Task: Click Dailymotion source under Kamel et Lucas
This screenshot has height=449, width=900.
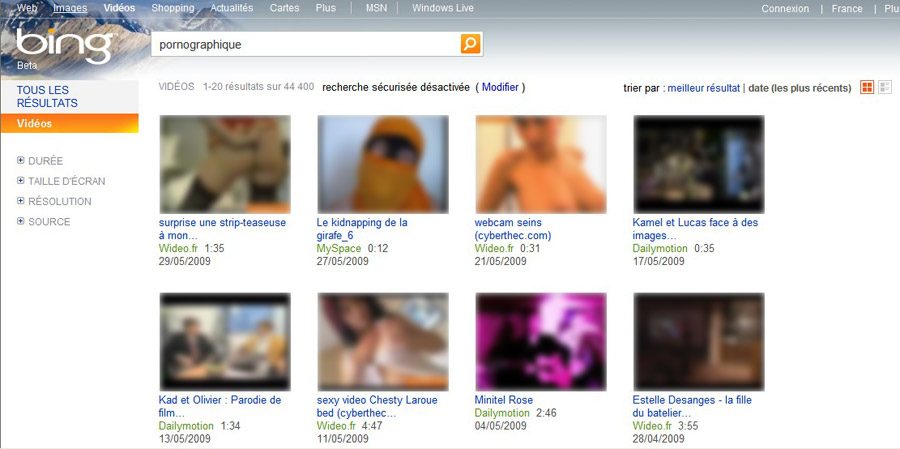Action: click(660, 249)
